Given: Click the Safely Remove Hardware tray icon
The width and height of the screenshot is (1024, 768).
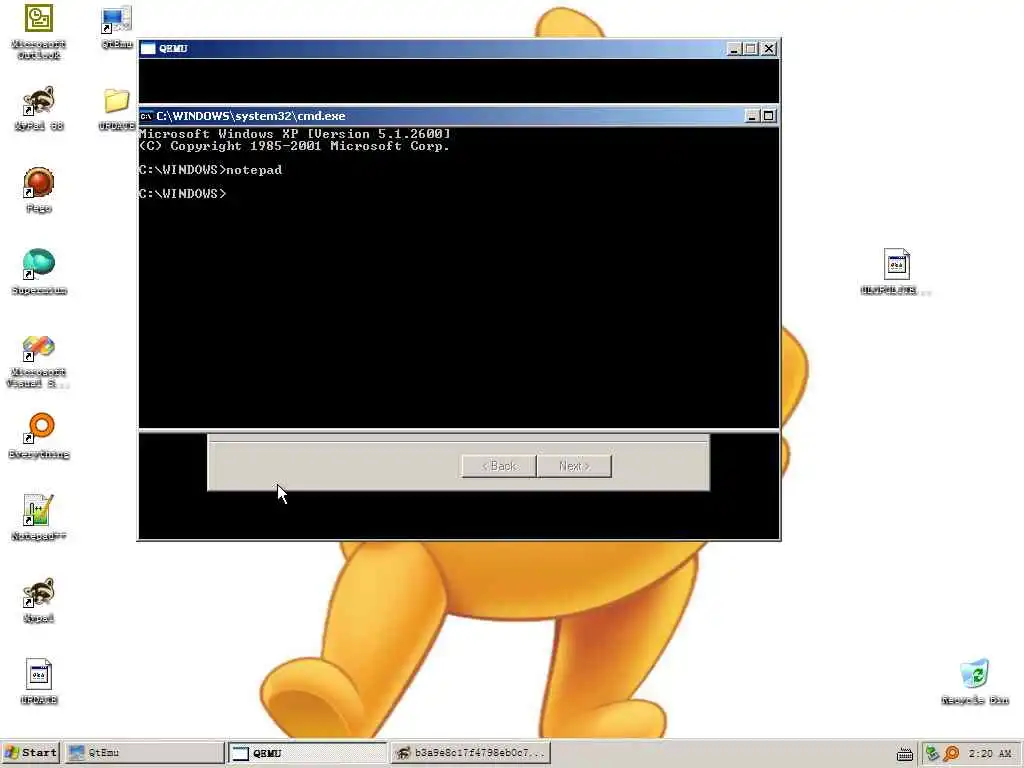Looking at the screenshot, I should [932, 754].
